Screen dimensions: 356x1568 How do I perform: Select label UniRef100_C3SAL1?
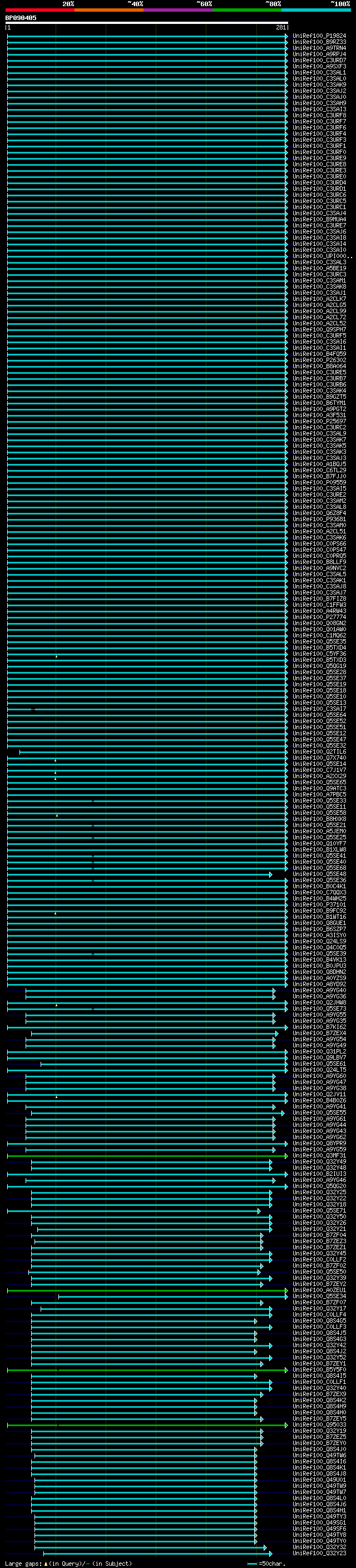coord(319,72)
